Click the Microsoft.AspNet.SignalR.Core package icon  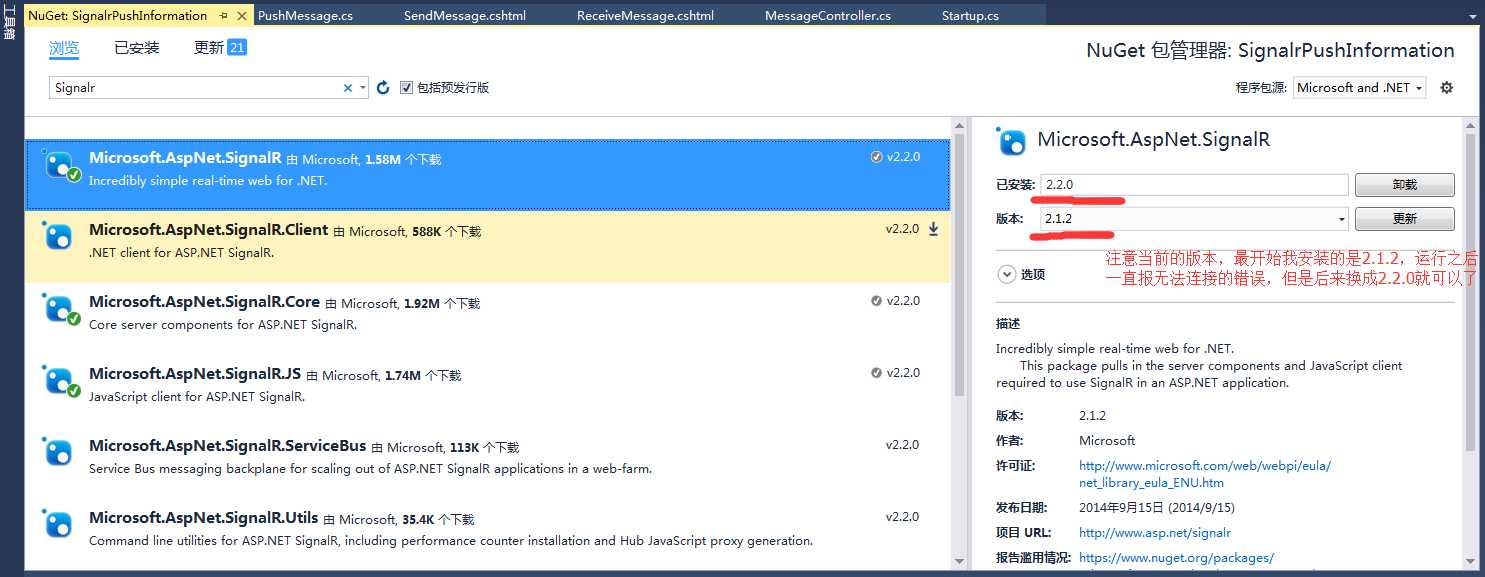pos(60,309)
